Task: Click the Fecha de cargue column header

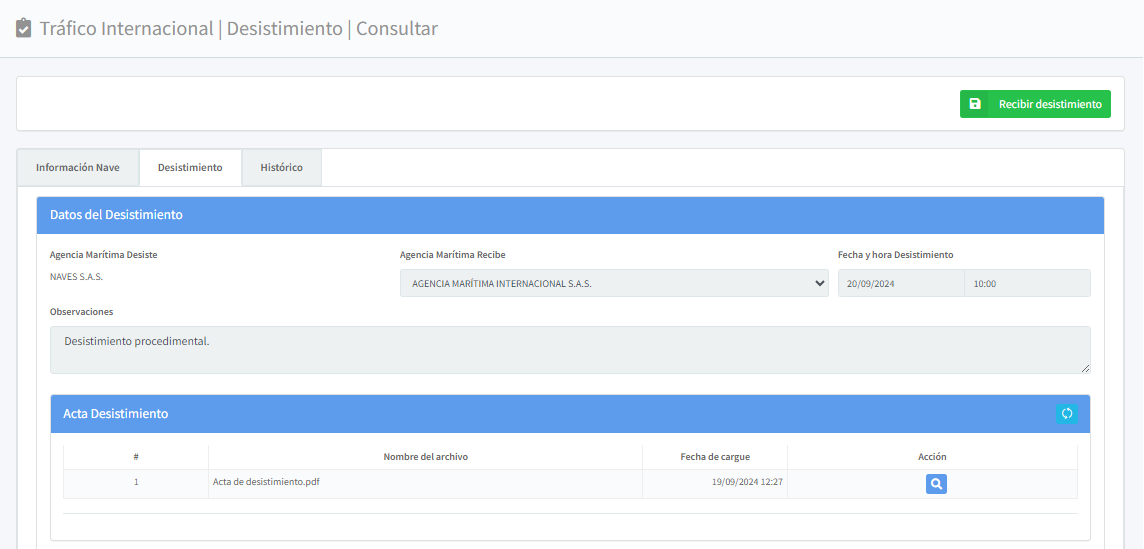Action: tap(715, 457)
